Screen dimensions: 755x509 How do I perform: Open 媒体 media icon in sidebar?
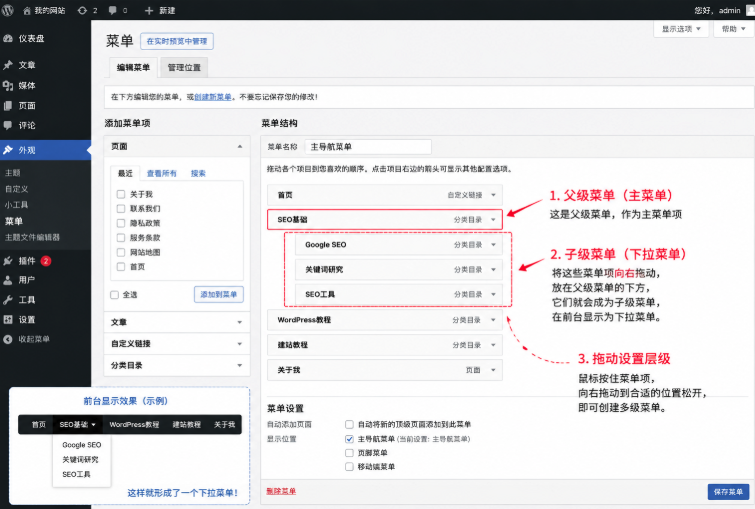click(x=8, y=86)
